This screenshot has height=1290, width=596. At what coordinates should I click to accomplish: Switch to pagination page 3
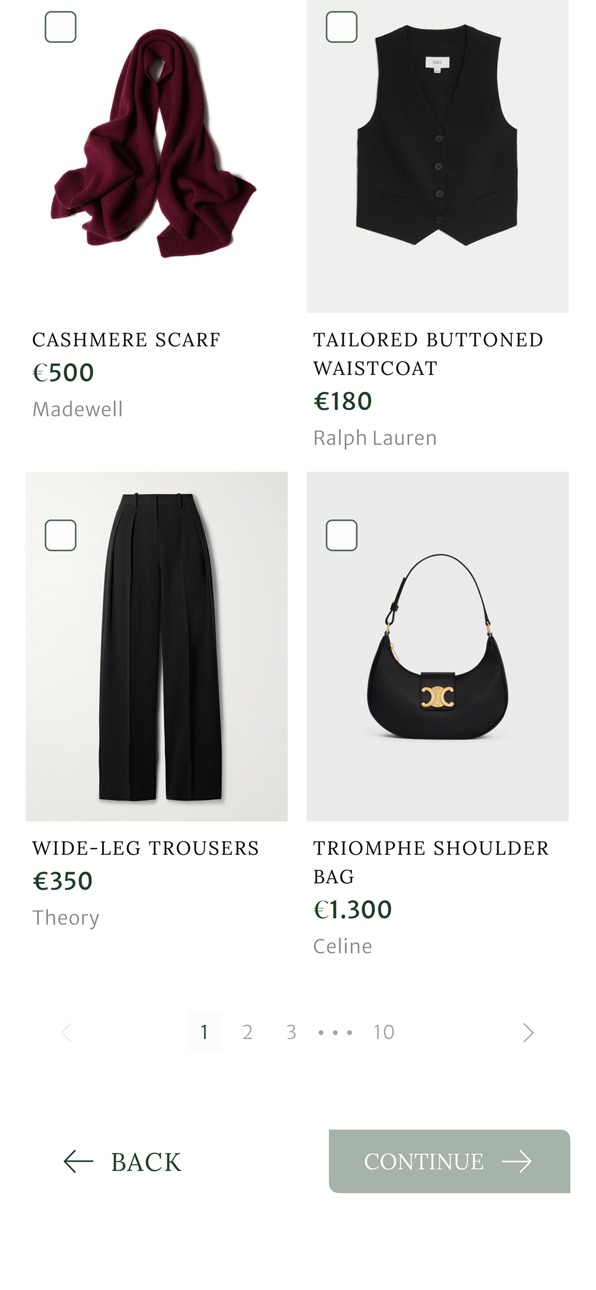(291, 1032)
